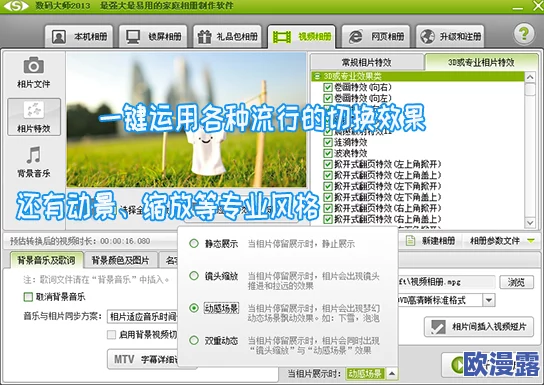This screenshot has height=385, width=544.
Task: Click the 新建相册 button
Action: click(431, 240)
